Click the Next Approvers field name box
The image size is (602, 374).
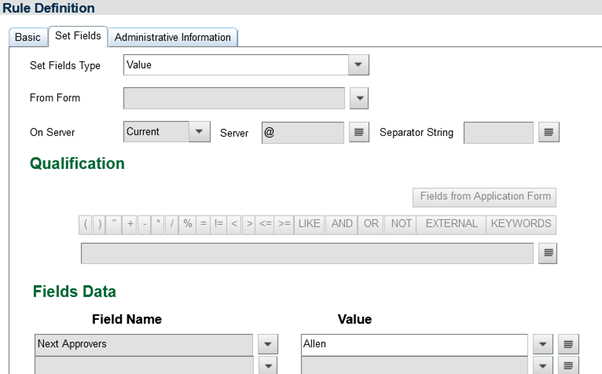point(144,345)
